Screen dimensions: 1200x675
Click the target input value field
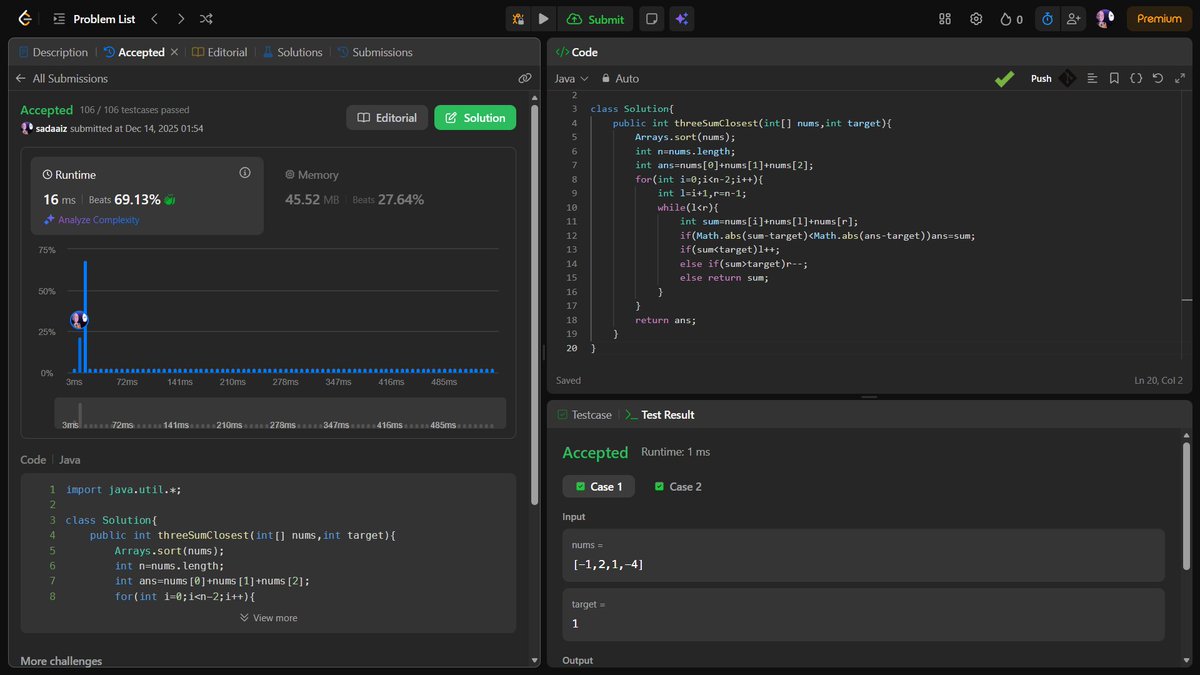[863, 614]
